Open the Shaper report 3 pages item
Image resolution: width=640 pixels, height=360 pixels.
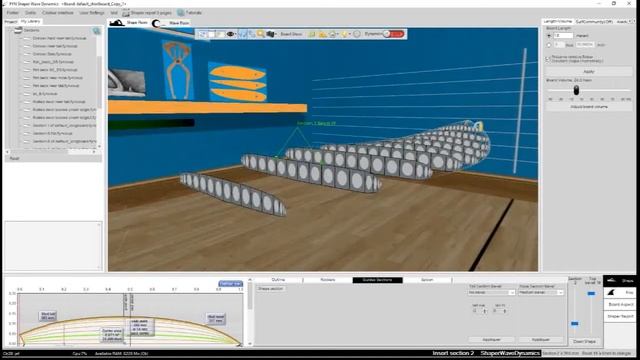pyautogui.click(x=147, y=13)
